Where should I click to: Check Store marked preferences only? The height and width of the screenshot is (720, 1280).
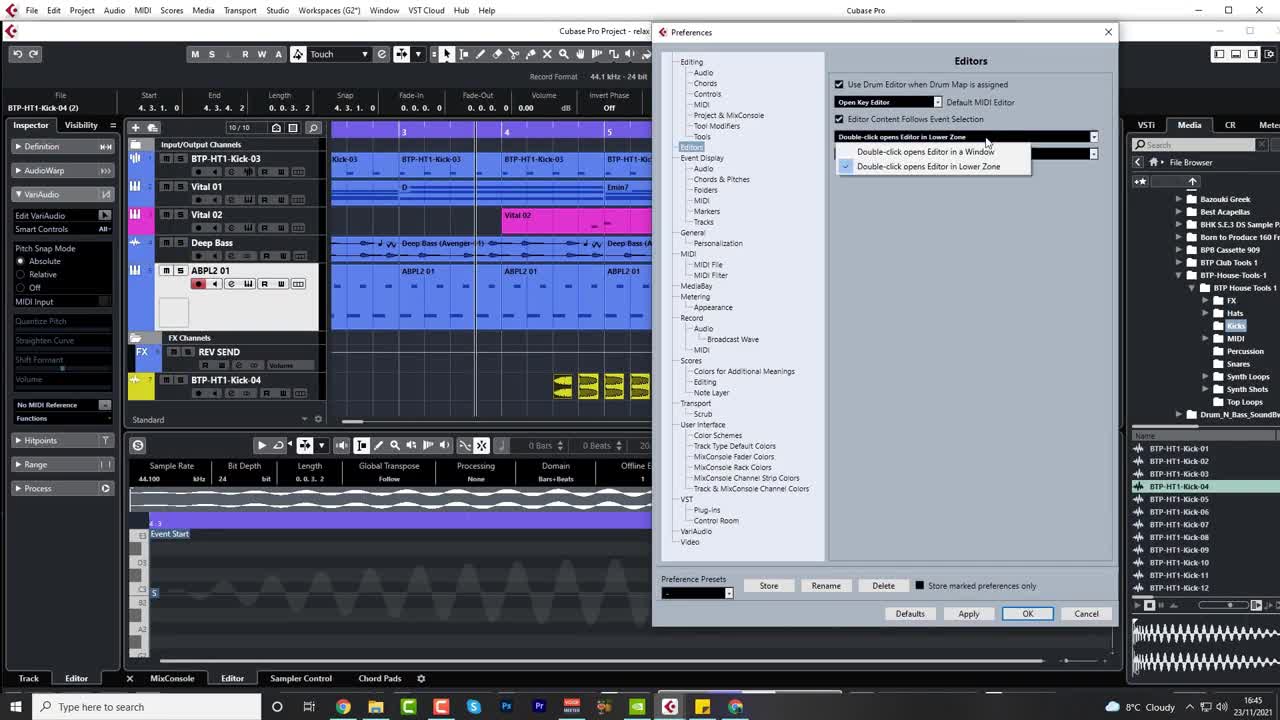[x=920, y=586]
